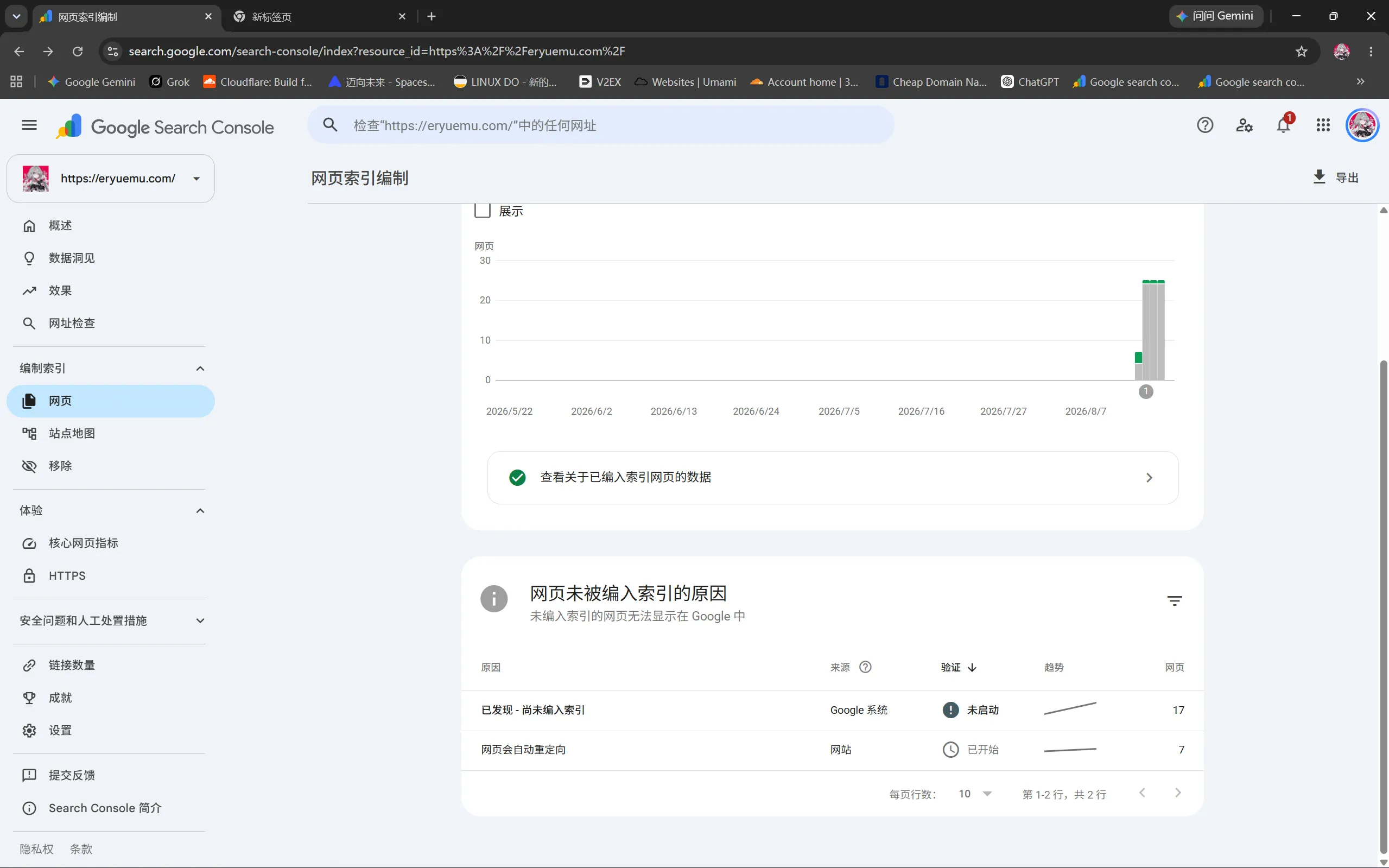Go back in browser history
Screen dimensions: 1389x868
pos(19,51)
